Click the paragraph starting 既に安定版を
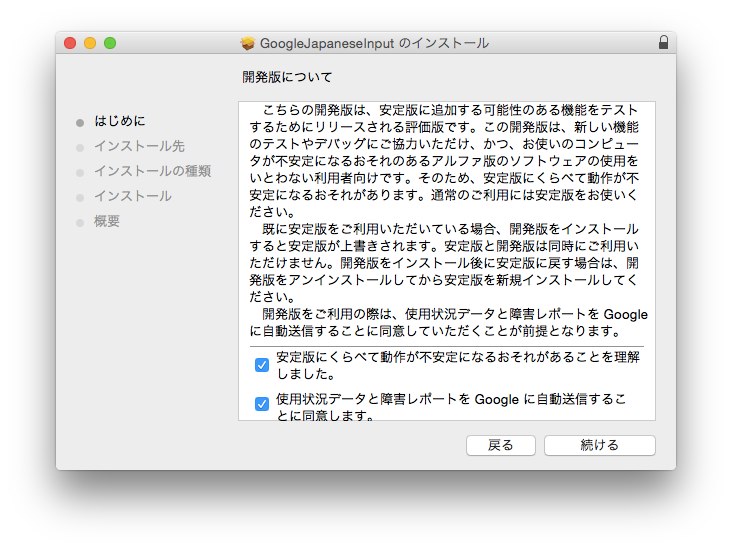Screen dimensions: 732x550 point(444,262)
